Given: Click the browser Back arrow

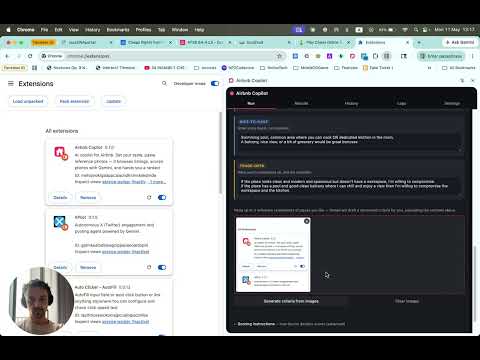Looking at the screenshot, I should 7,56.
